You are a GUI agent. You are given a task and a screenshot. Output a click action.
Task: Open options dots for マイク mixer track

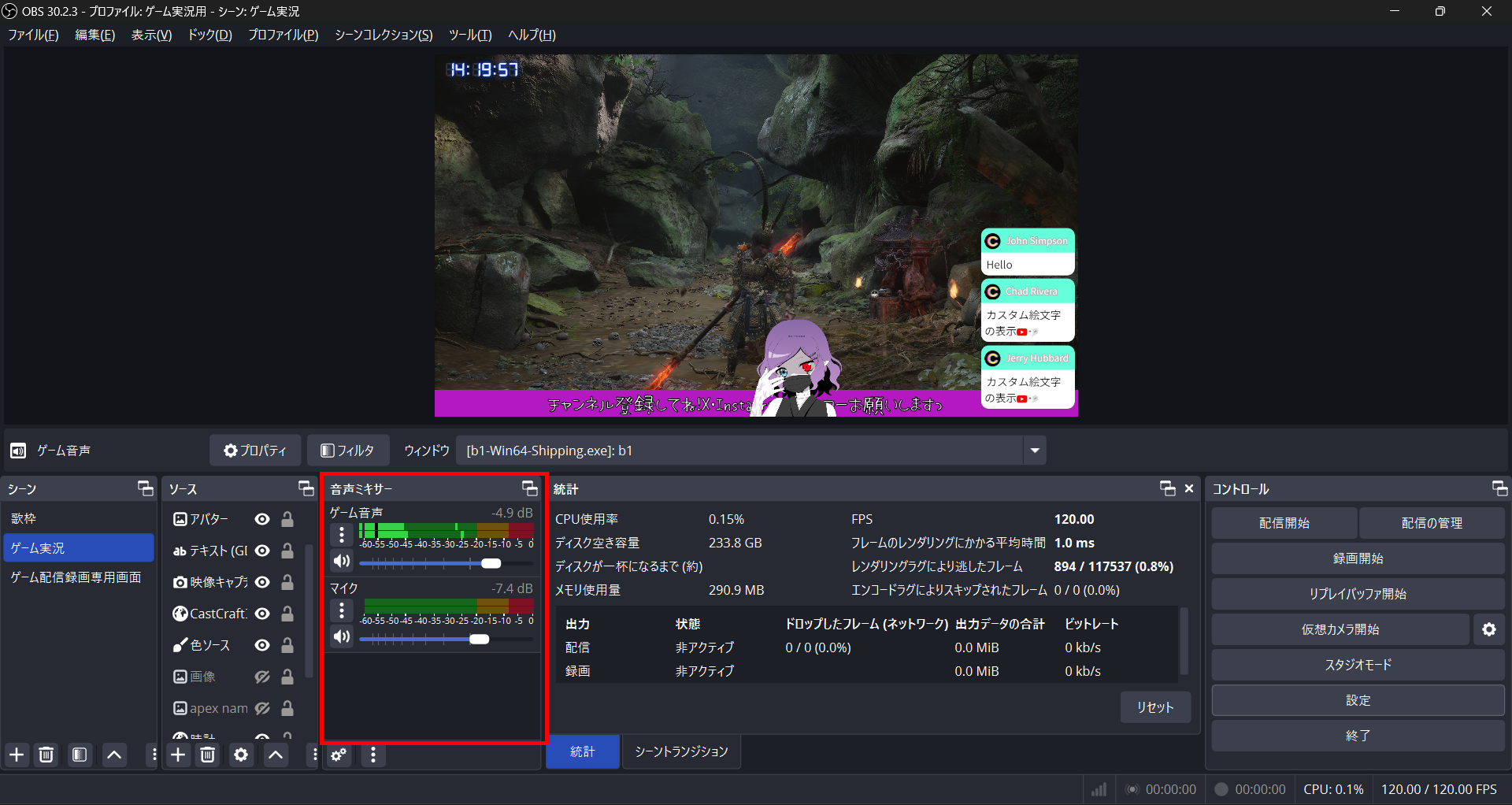(x=342, y=610)
